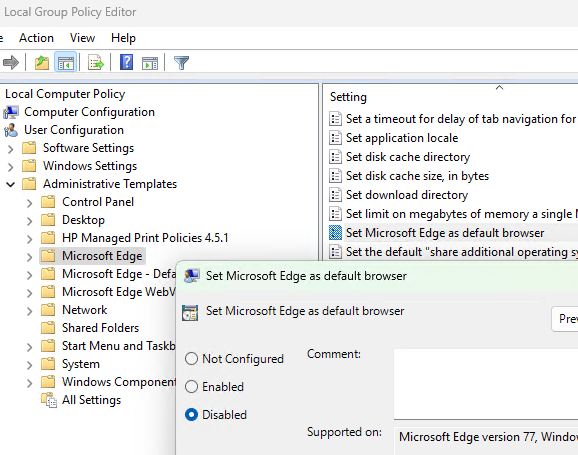Click the Forward arrow toolbar icon
Image resolution: width=578 pixels, height=455 pixels.
pos(11,62)
